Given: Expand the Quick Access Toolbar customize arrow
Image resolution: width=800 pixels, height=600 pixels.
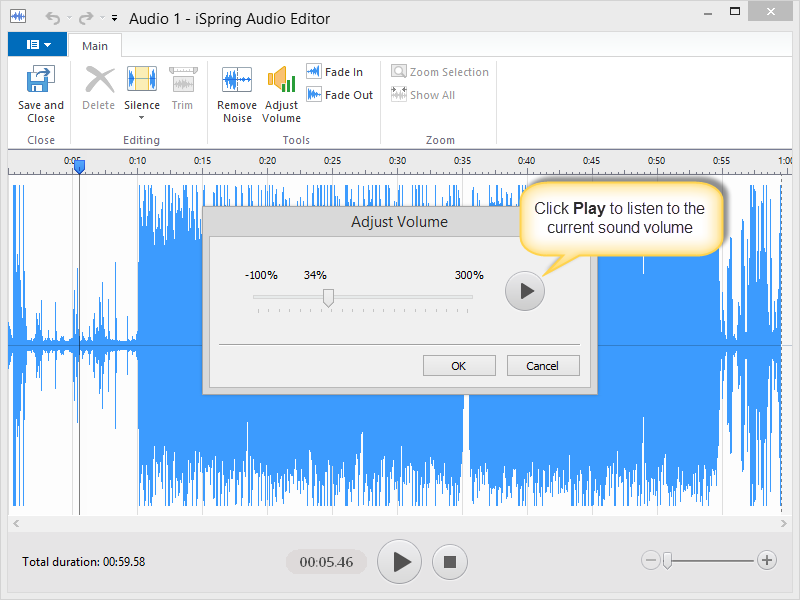Looking at the screenshot, I should click(x=114, y=18).
